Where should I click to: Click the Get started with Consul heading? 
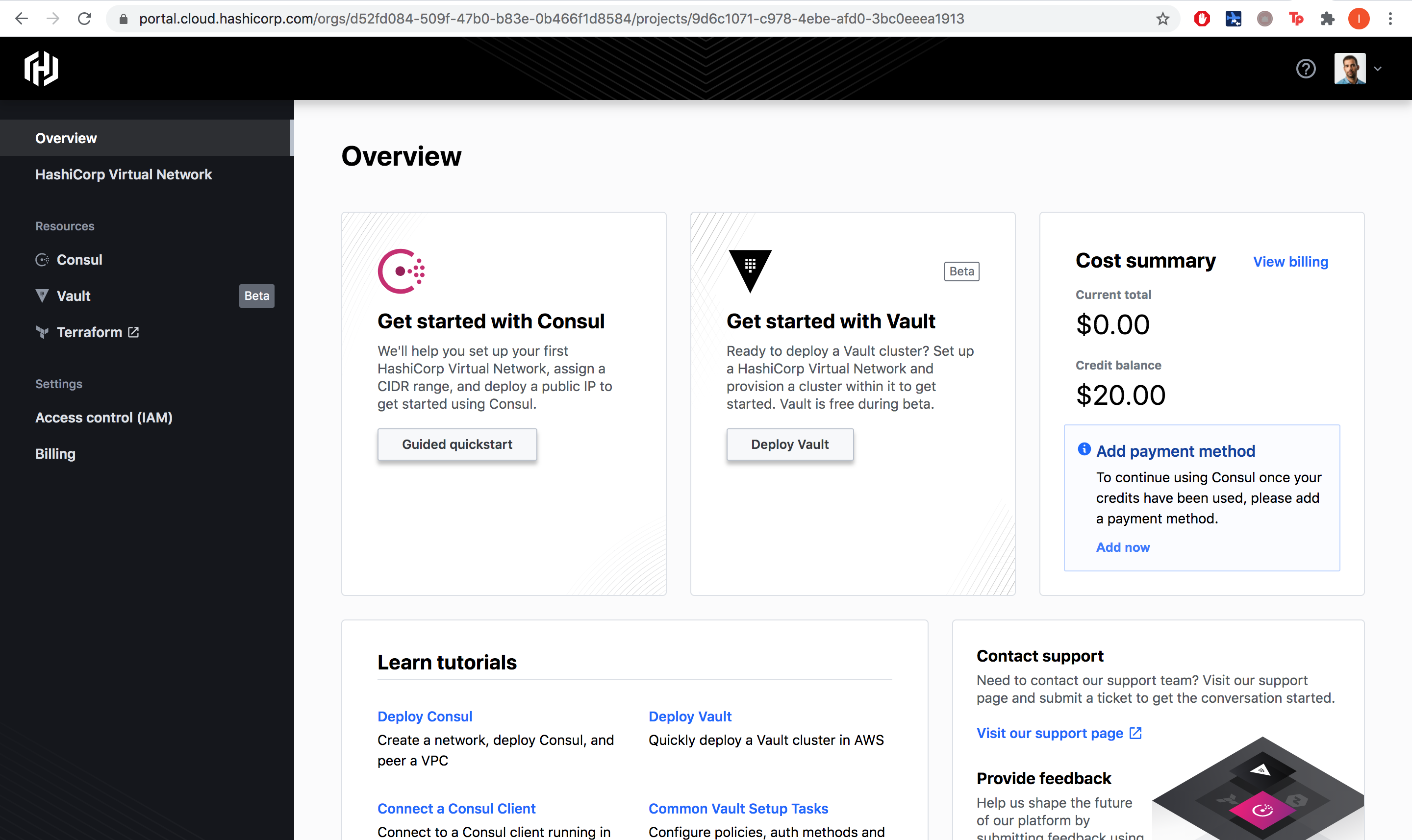[491, 321]
